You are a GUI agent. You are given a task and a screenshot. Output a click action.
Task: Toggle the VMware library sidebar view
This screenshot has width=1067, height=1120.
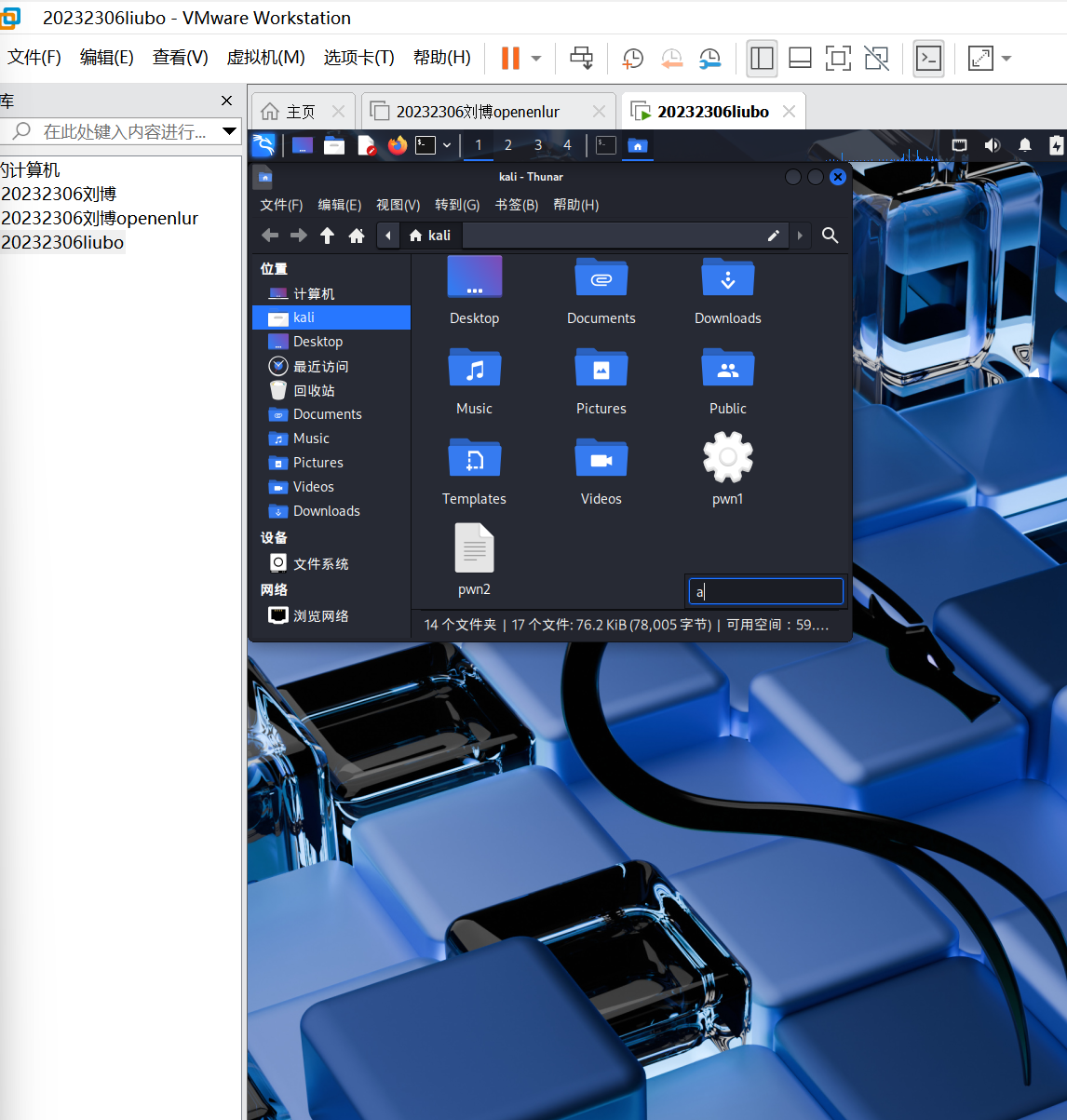coord(762,59)
